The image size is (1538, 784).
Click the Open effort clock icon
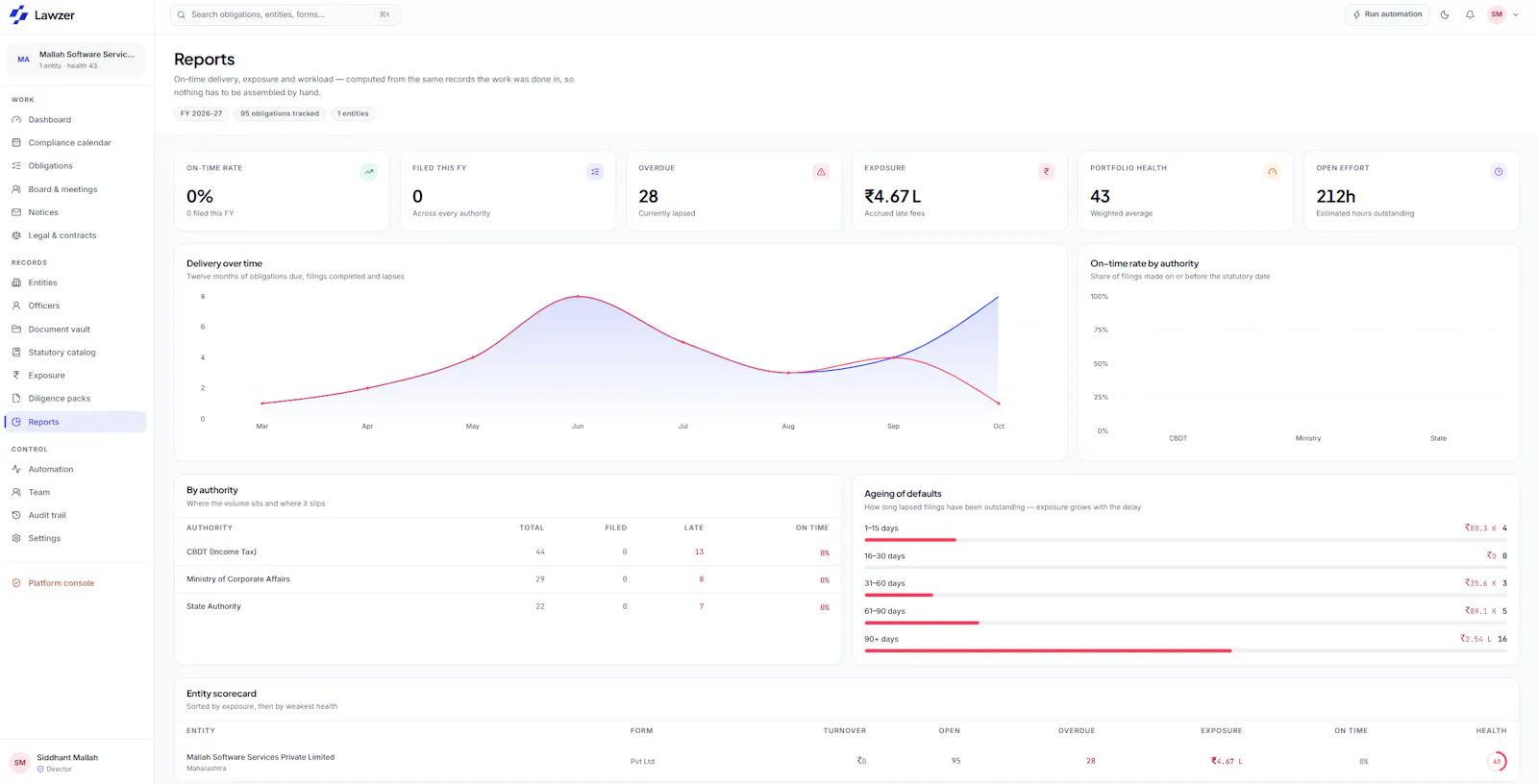point(1498,172)
